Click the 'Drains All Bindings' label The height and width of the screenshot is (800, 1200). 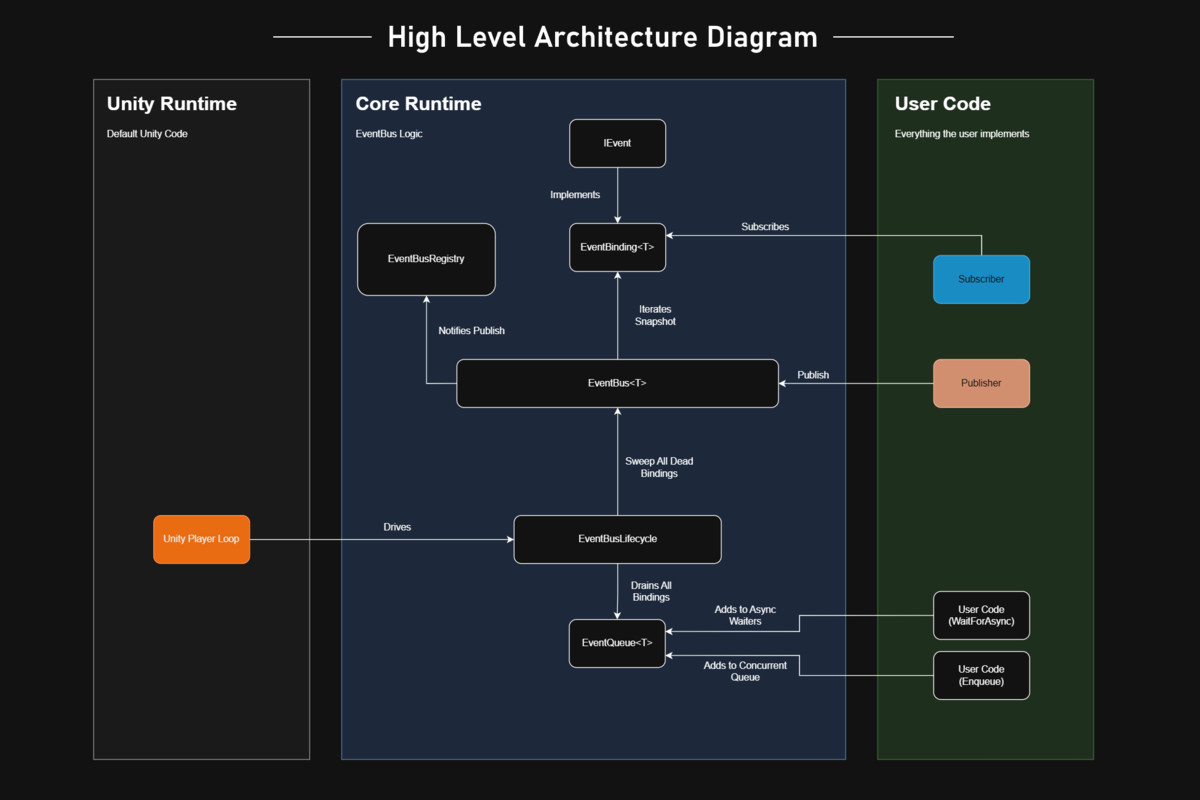[650, 591]
